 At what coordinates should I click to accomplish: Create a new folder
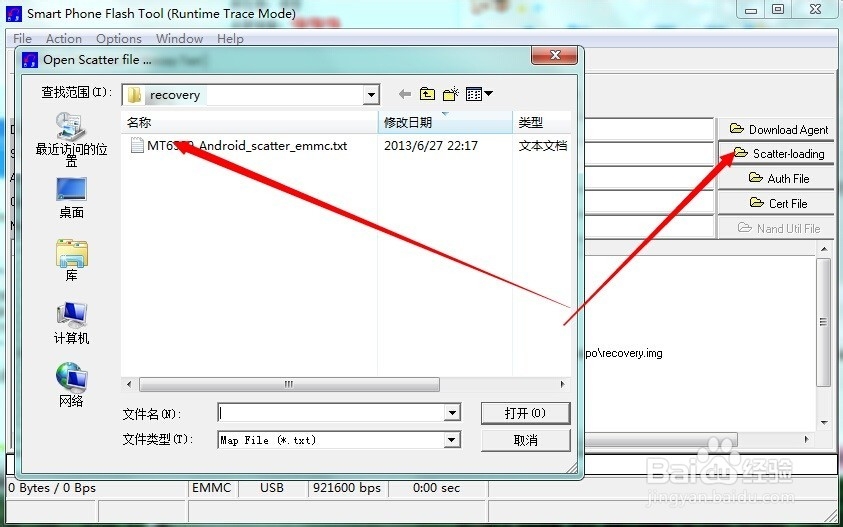click(x=451, y=94)
